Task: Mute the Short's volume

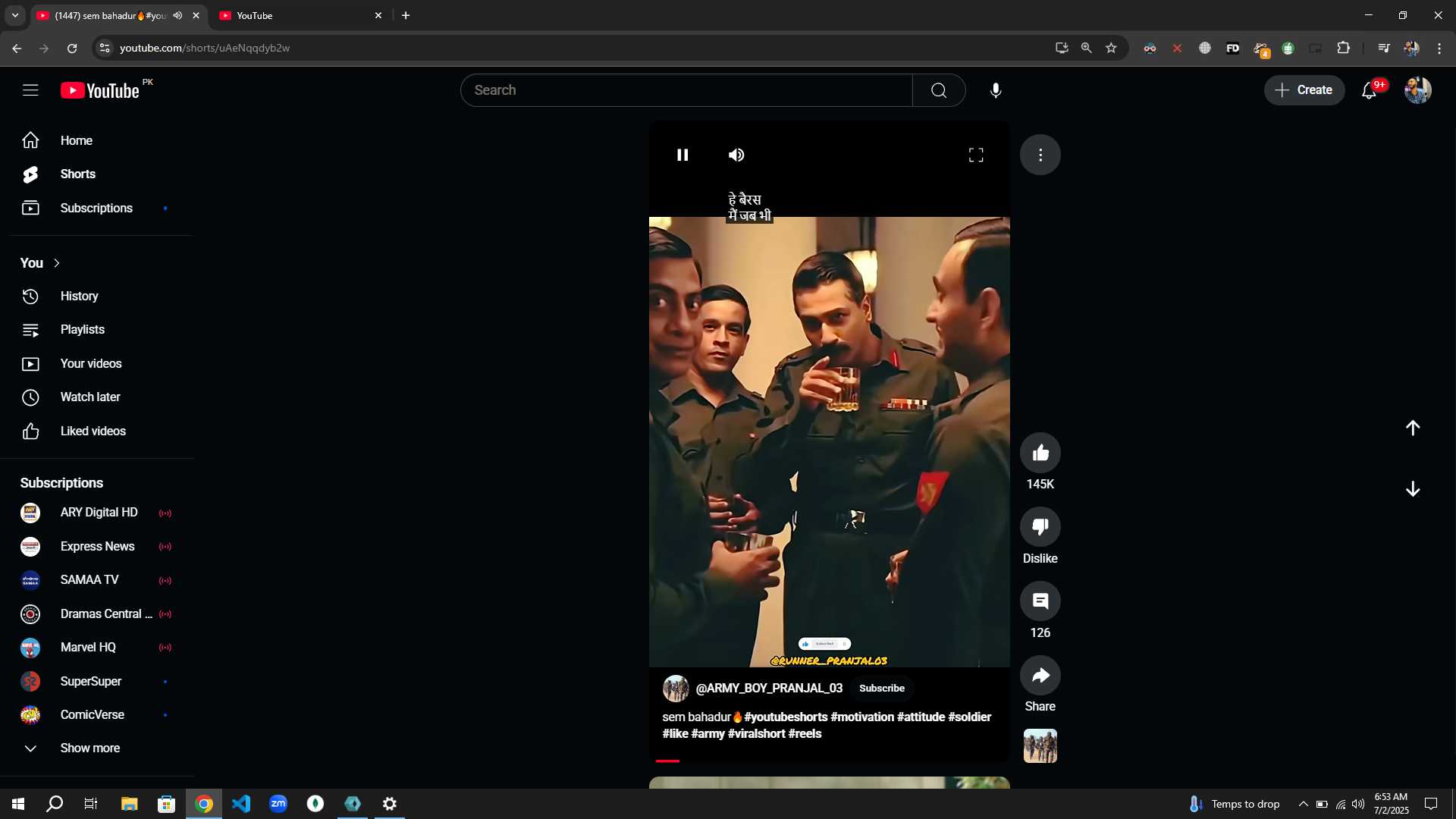Action: click(736, 155)
